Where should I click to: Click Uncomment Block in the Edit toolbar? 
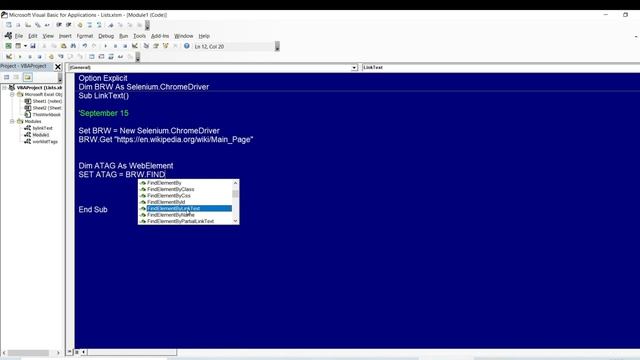[99, 25]
